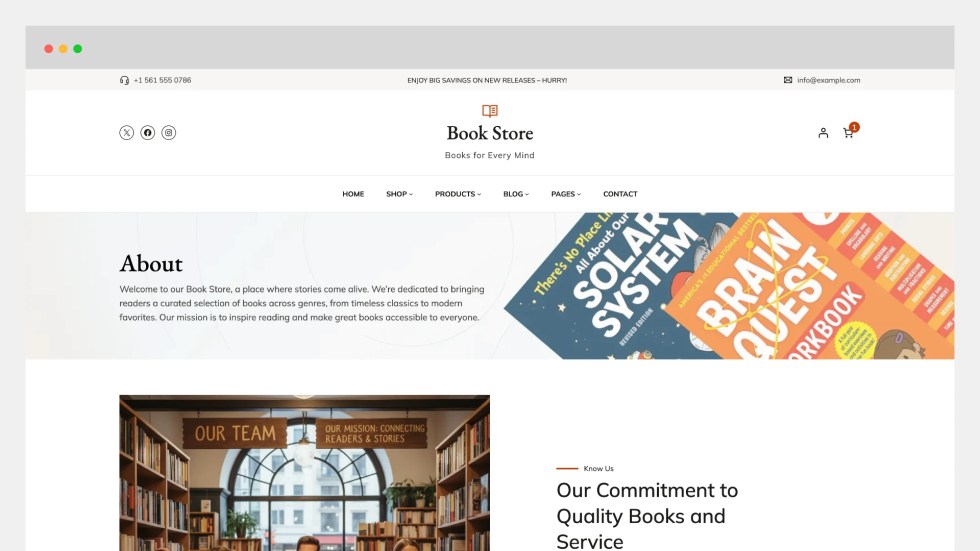Click the headset phone icon
Image resolution: width=980 pixels, height=551 pixels.
tap(124, 80)
